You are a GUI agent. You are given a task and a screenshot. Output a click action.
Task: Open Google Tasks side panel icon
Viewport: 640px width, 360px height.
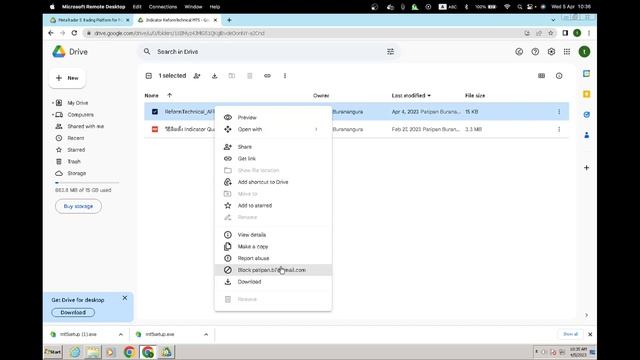587,115
